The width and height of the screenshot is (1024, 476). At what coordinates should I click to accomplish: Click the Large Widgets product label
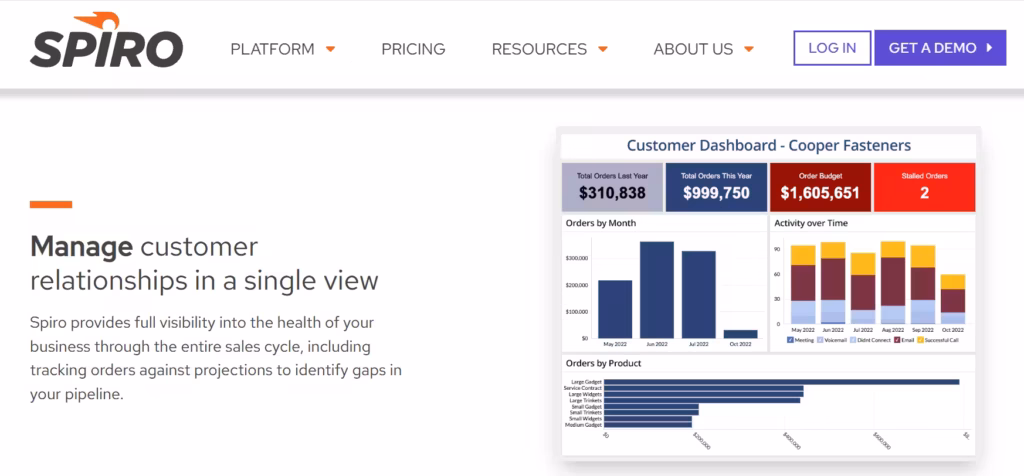pos(585,394)
